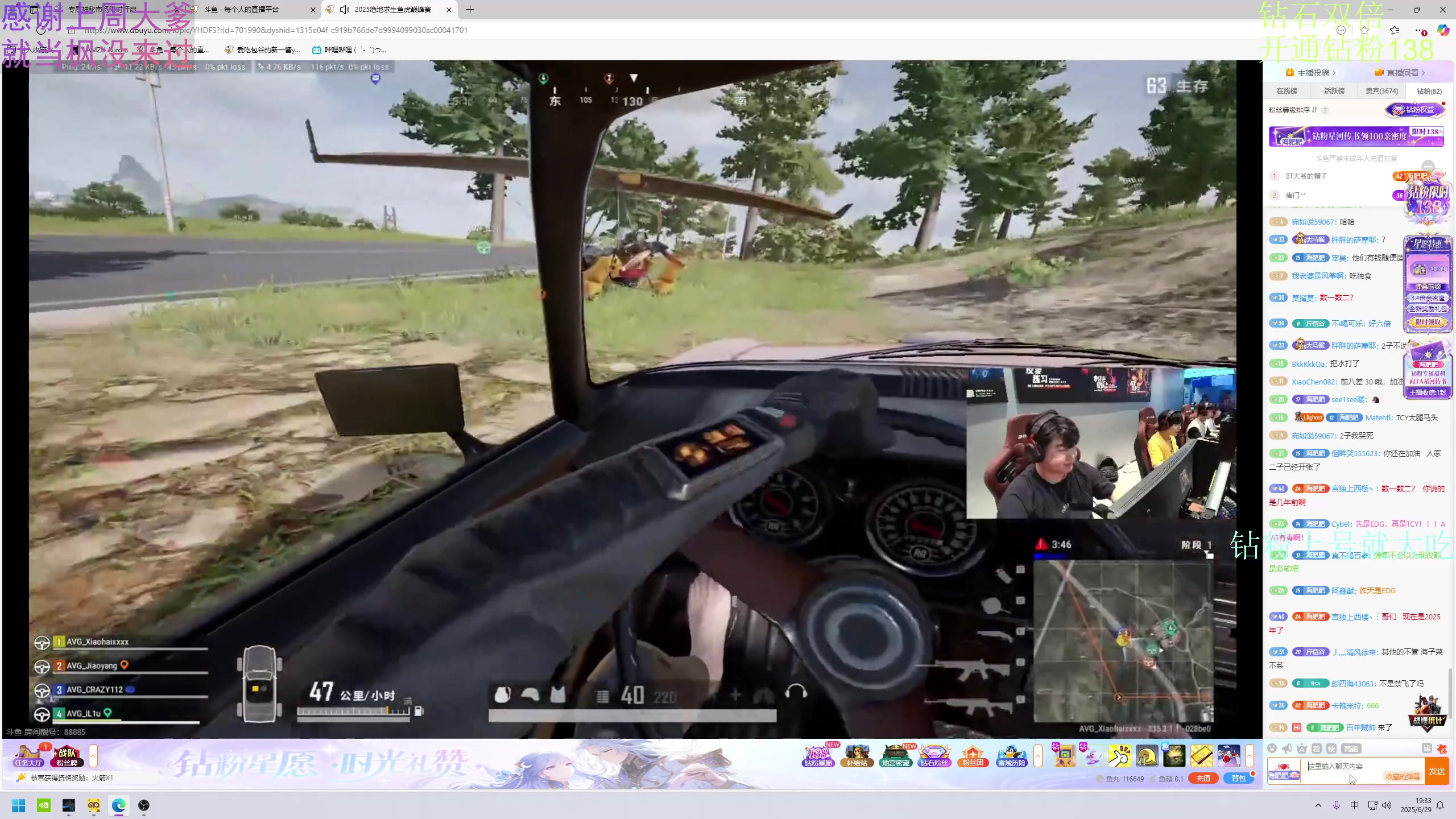
Task: Click the 发送 send button
Action: (1437, 771)
